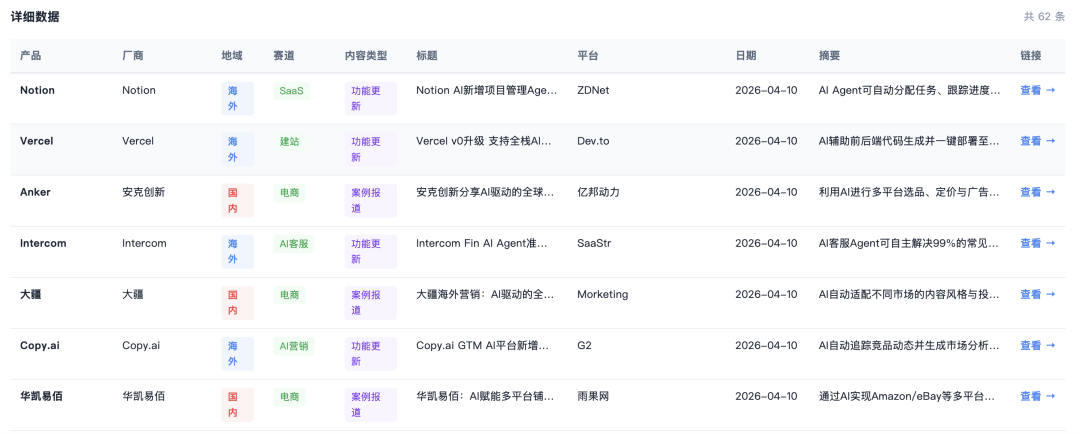Click the 平台 column header
Screen dimensions: 1080x434
tap(588, 56)
